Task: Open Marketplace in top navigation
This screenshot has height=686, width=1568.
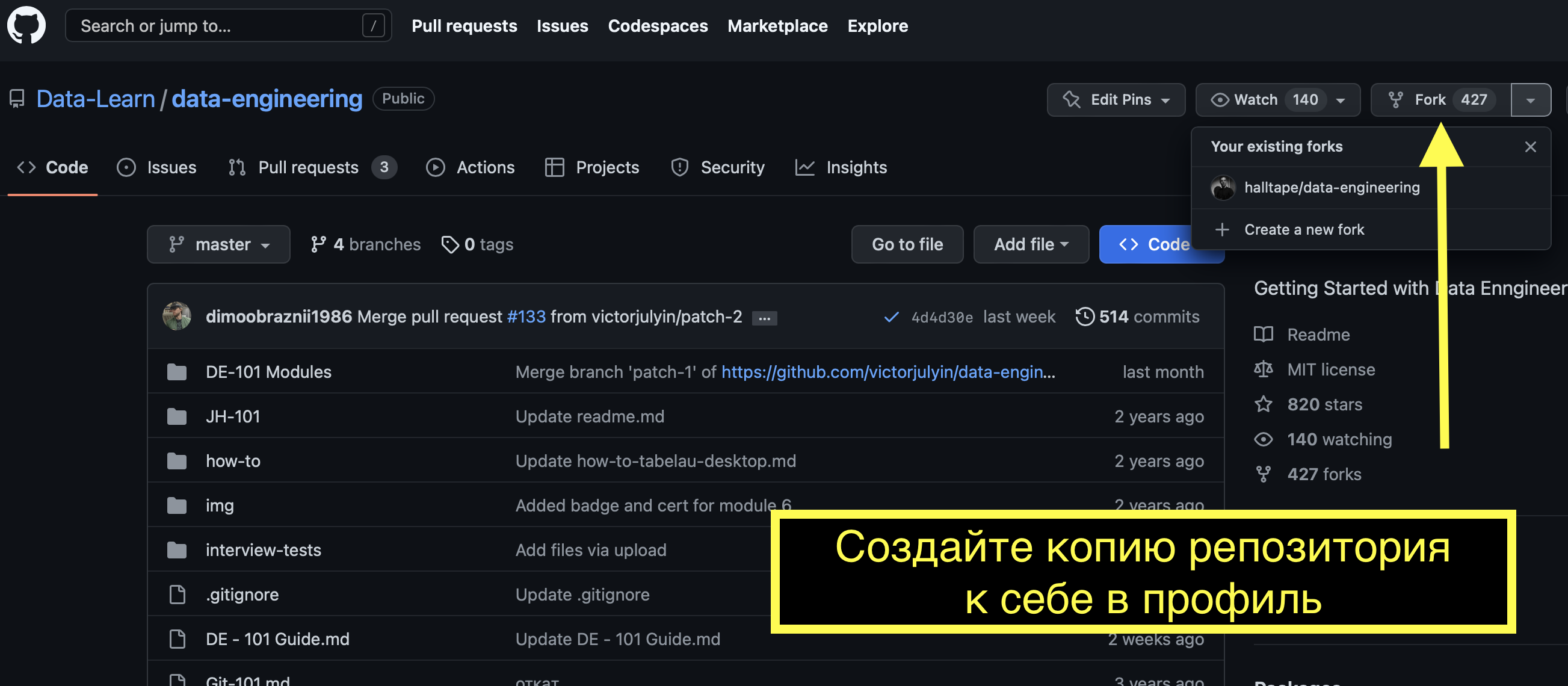Action: [777, 25]
